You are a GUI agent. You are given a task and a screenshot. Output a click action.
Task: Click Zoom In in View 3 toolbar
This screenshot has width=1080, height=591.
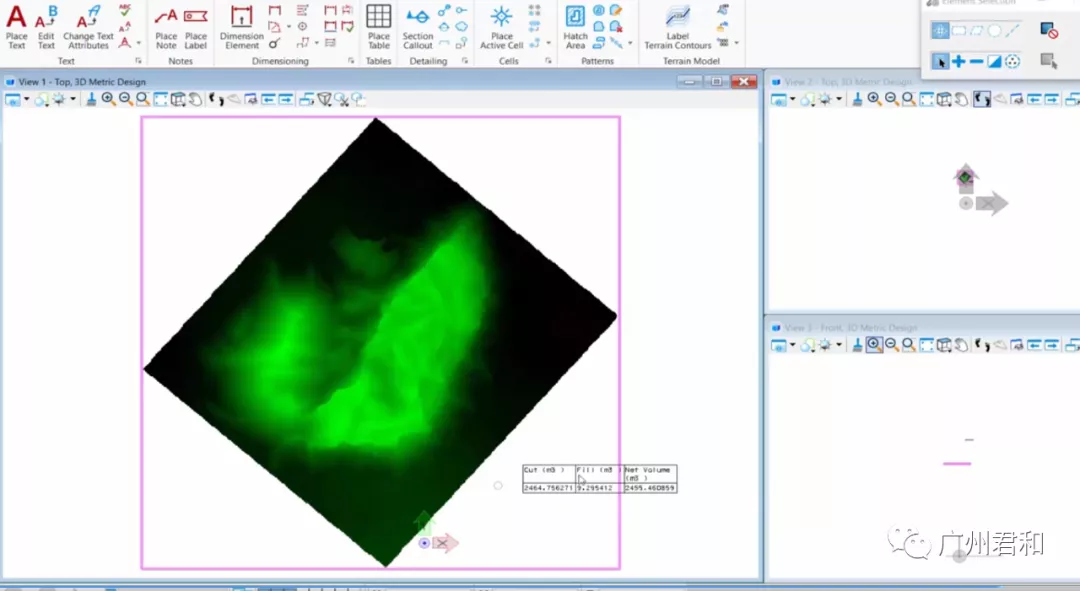[x=874, y=344]
